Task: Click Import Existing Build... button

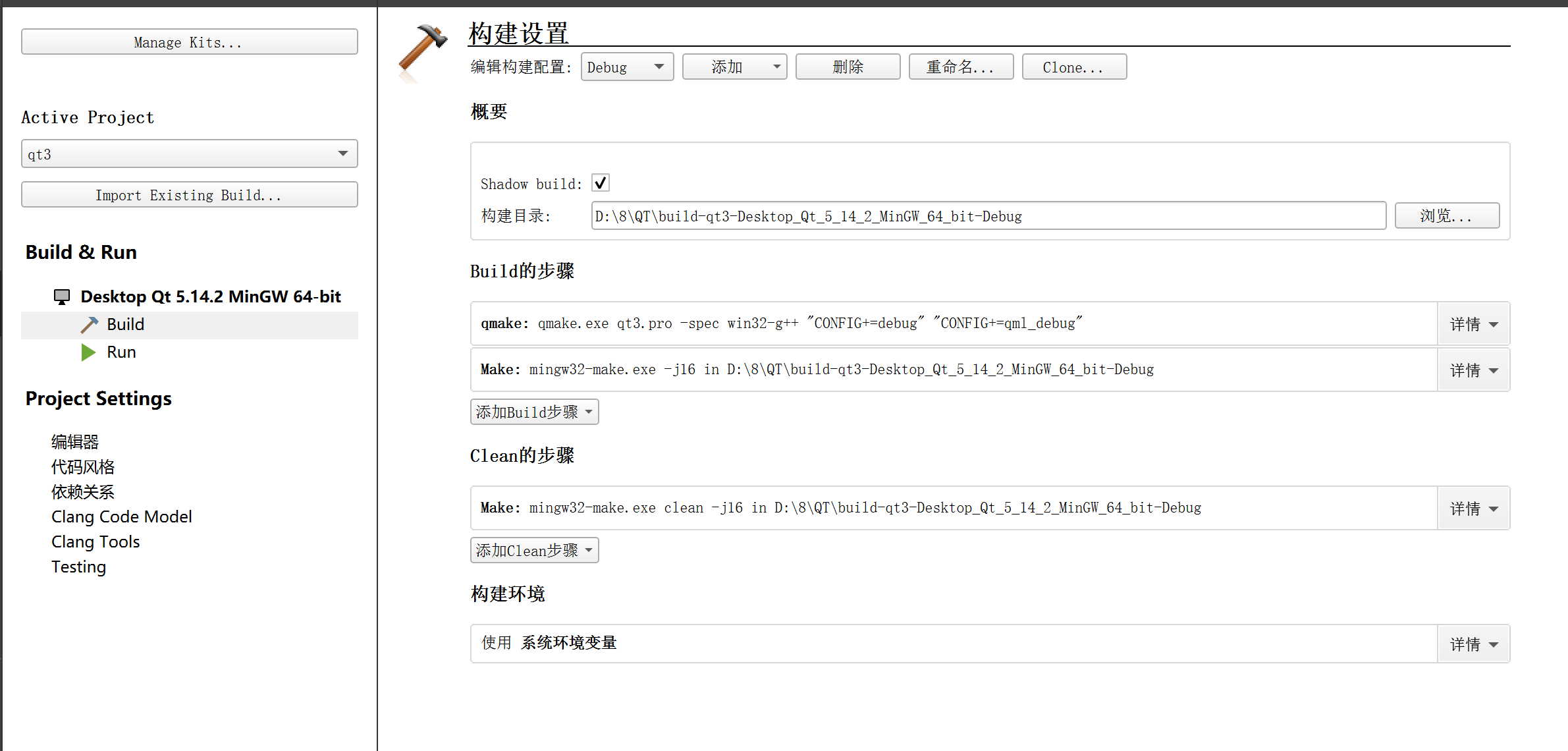Action: click(189, 195)
